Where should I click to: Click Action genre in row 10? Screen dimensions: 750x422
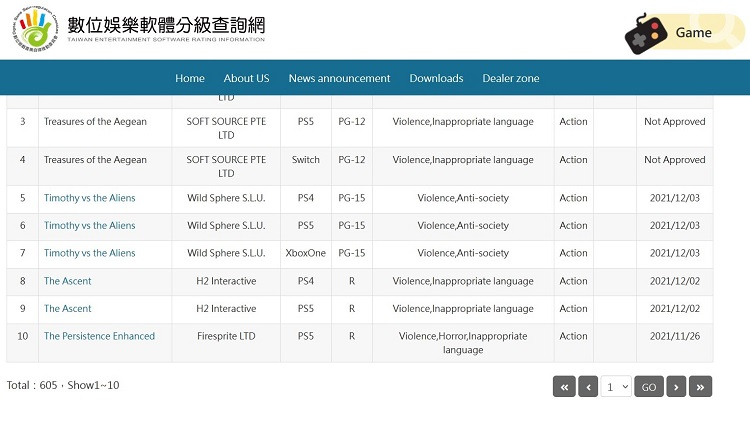click(x=573, y=336)
